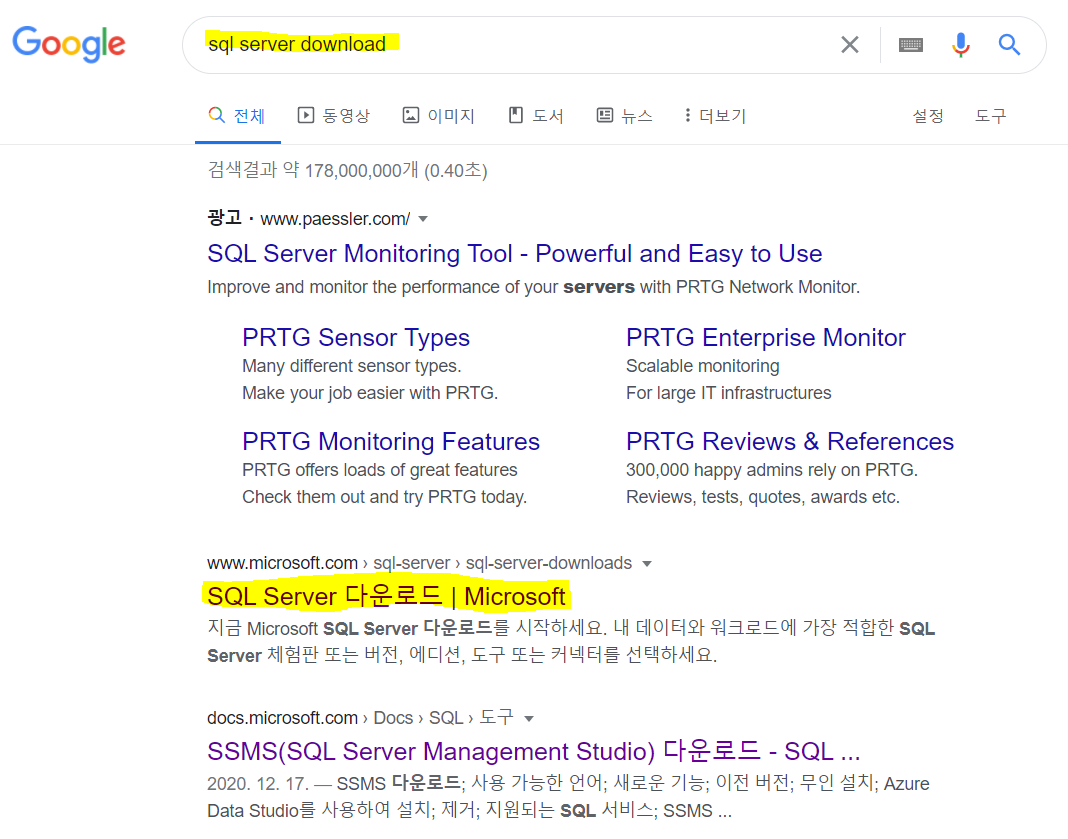Switch to the 이미지 tab
The height and width of the screenshot is (839, 1068).
pyautogui.click(x=439, y=116)
